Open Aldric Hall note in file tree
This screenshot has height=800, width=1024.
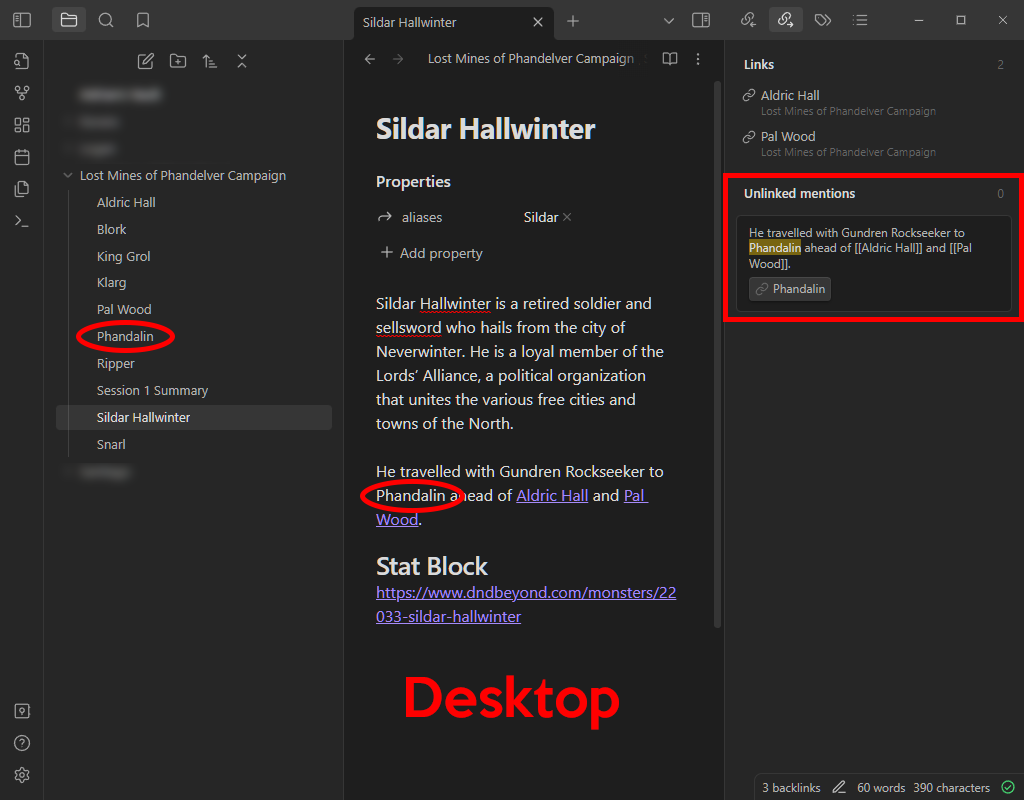(126, 202)
